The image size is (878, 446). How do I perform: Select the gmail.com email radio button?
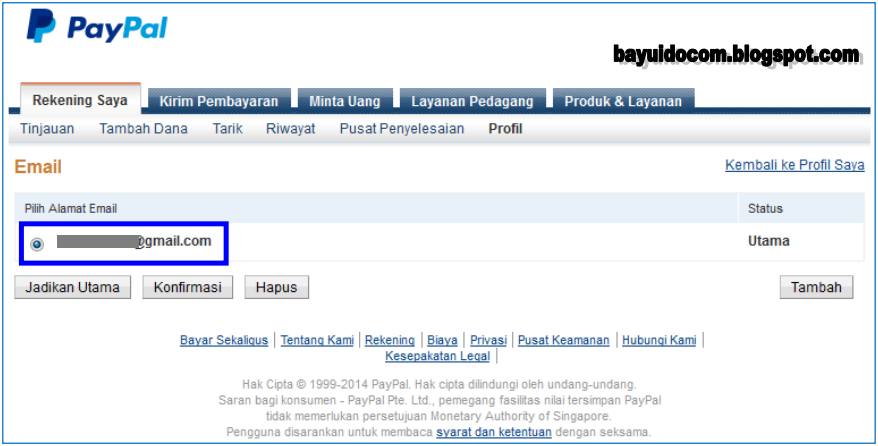[x=37, y=244]
